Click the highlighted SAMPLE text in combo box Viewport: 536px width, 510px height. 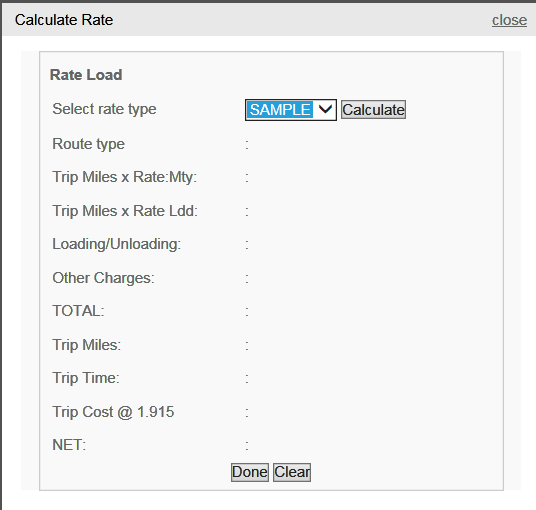[x=280, y=110]
